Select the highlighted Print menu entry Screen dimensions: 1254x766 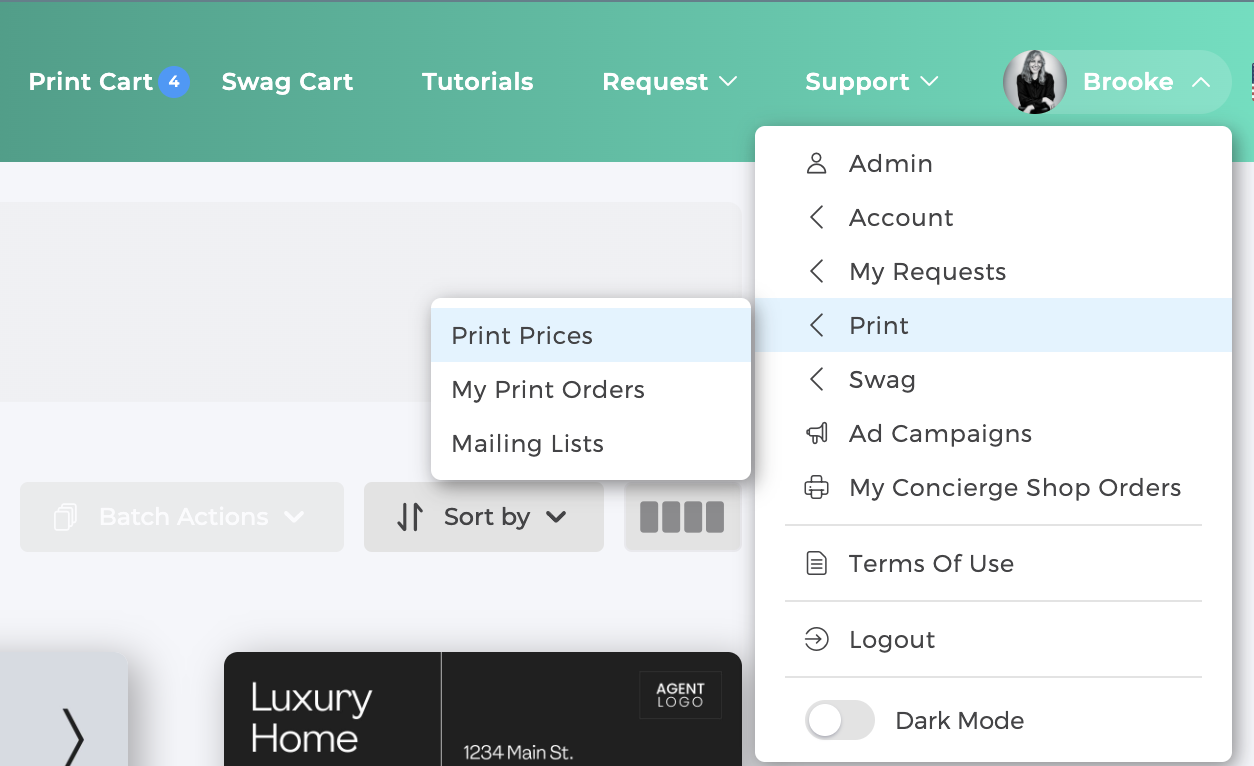click(993, 325)
